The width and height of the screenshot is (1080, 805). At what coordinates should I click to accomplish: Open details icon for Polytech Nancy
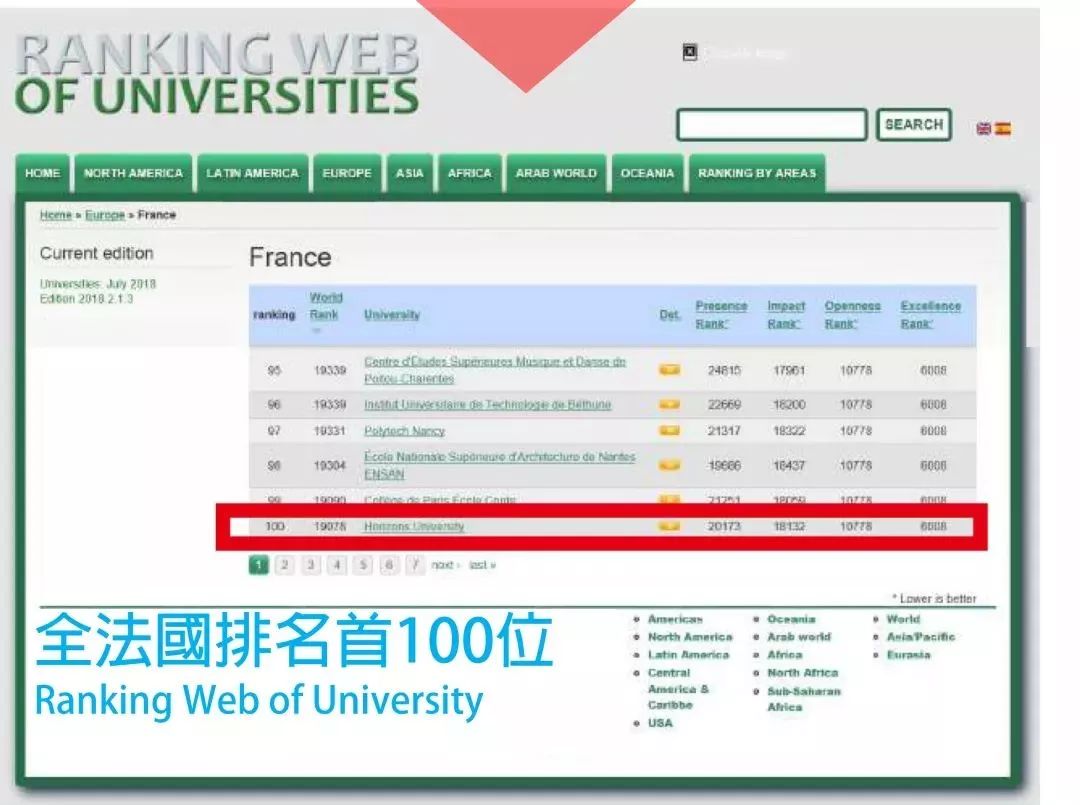[x=669, y=431]
